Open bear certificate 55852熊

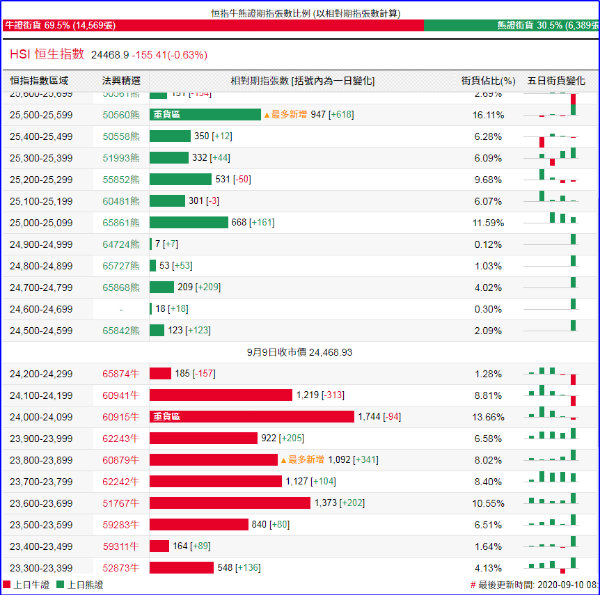[121, 179]
